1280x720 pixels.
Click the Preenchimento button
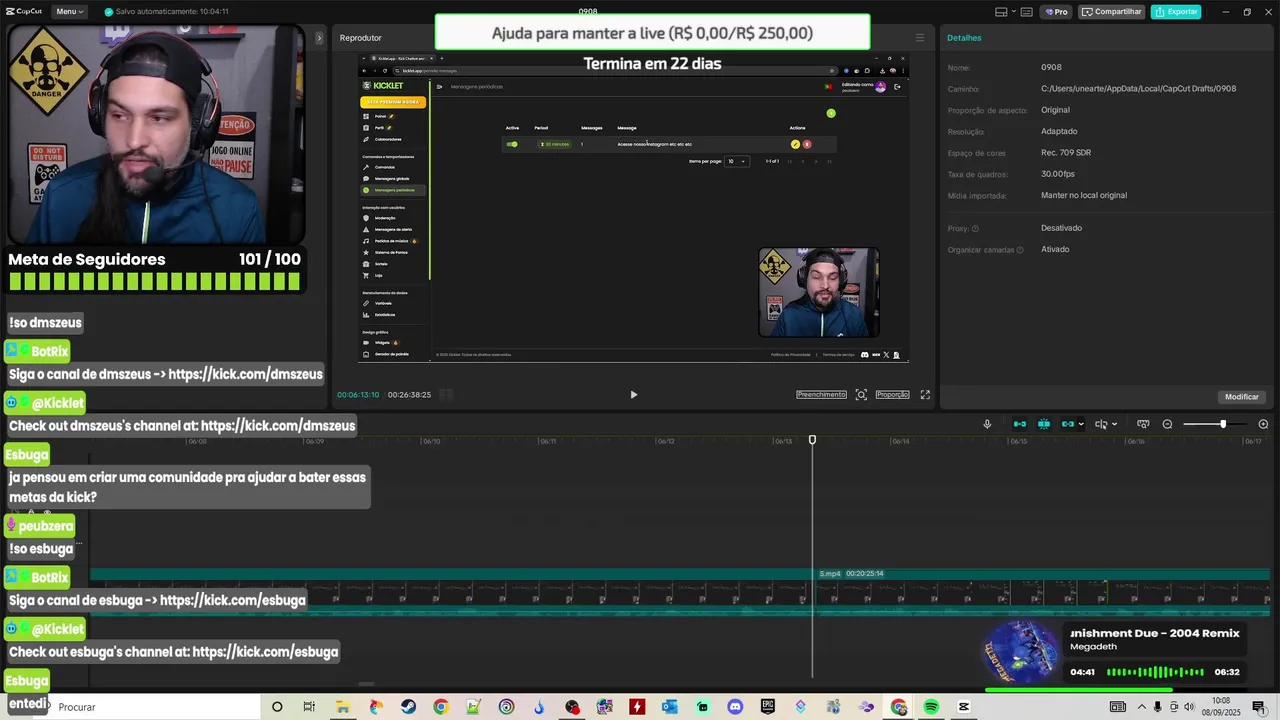[821, 395]
